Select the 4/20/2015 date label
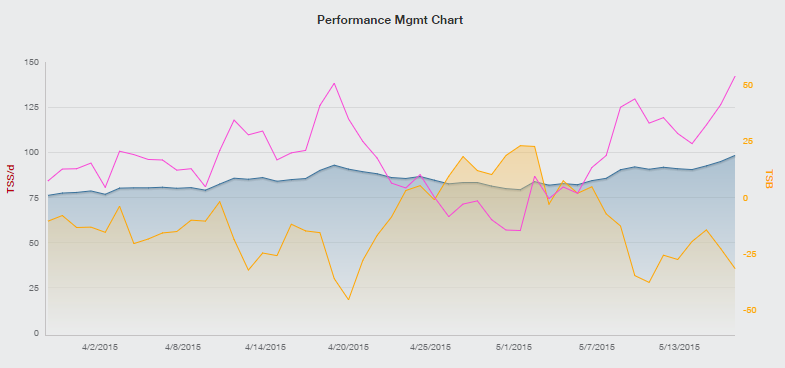 click(348, 347)
